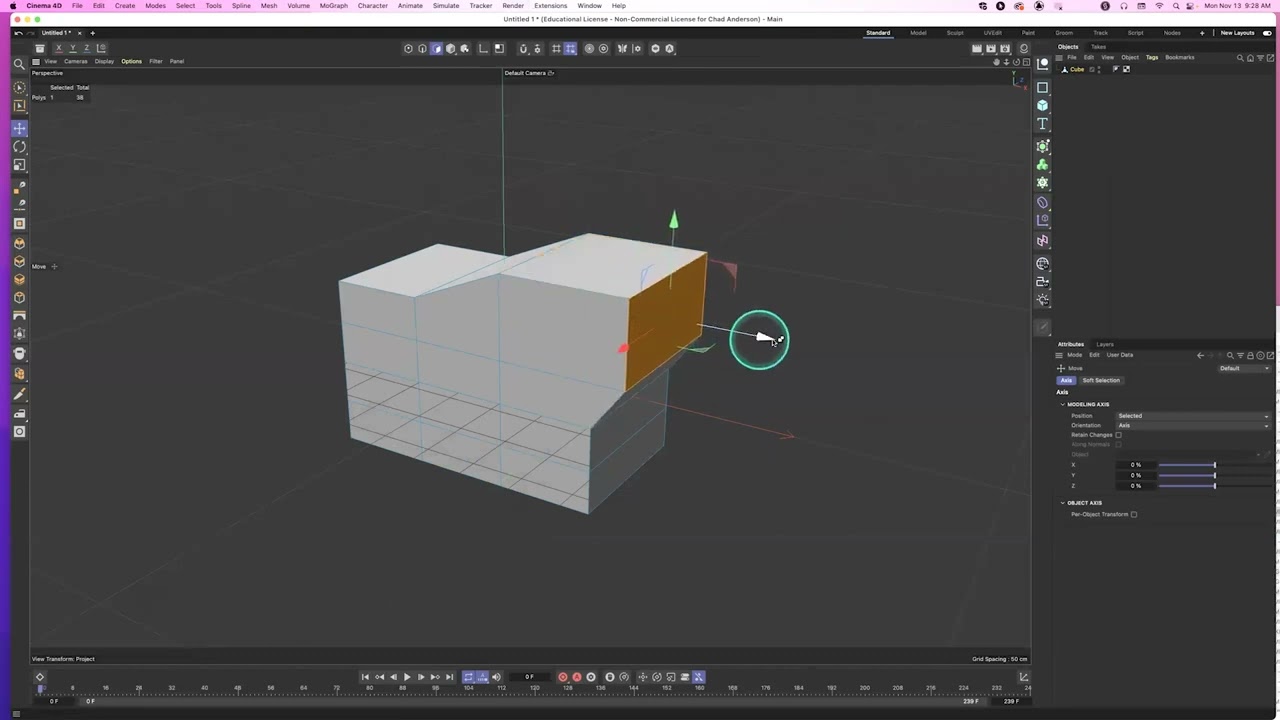Toggle Enable Snap icon
This screenshot has width=1280, height=720.
pos(523,48)
